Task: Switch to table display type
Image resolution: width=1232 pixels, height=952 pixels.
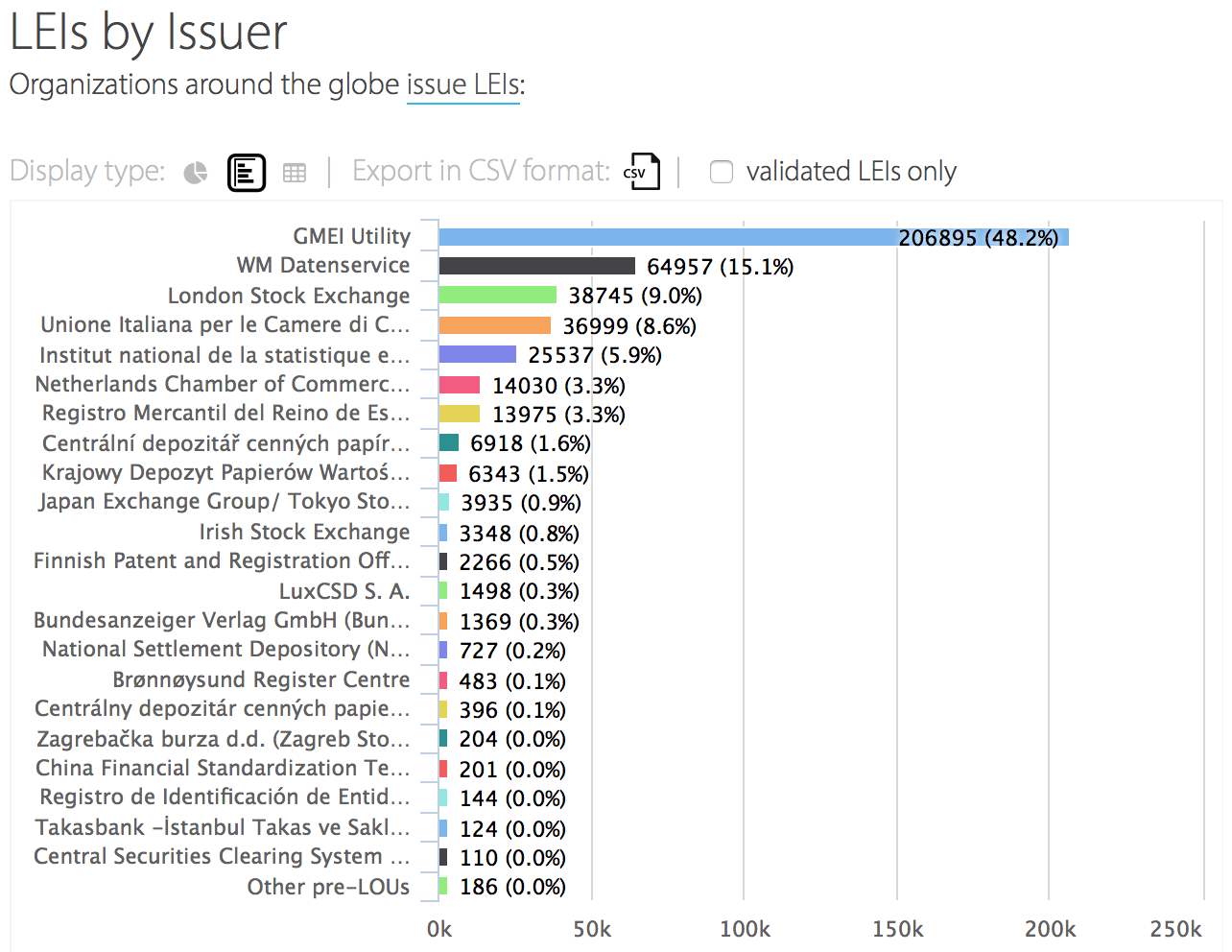Action: (x=295, y=173)
